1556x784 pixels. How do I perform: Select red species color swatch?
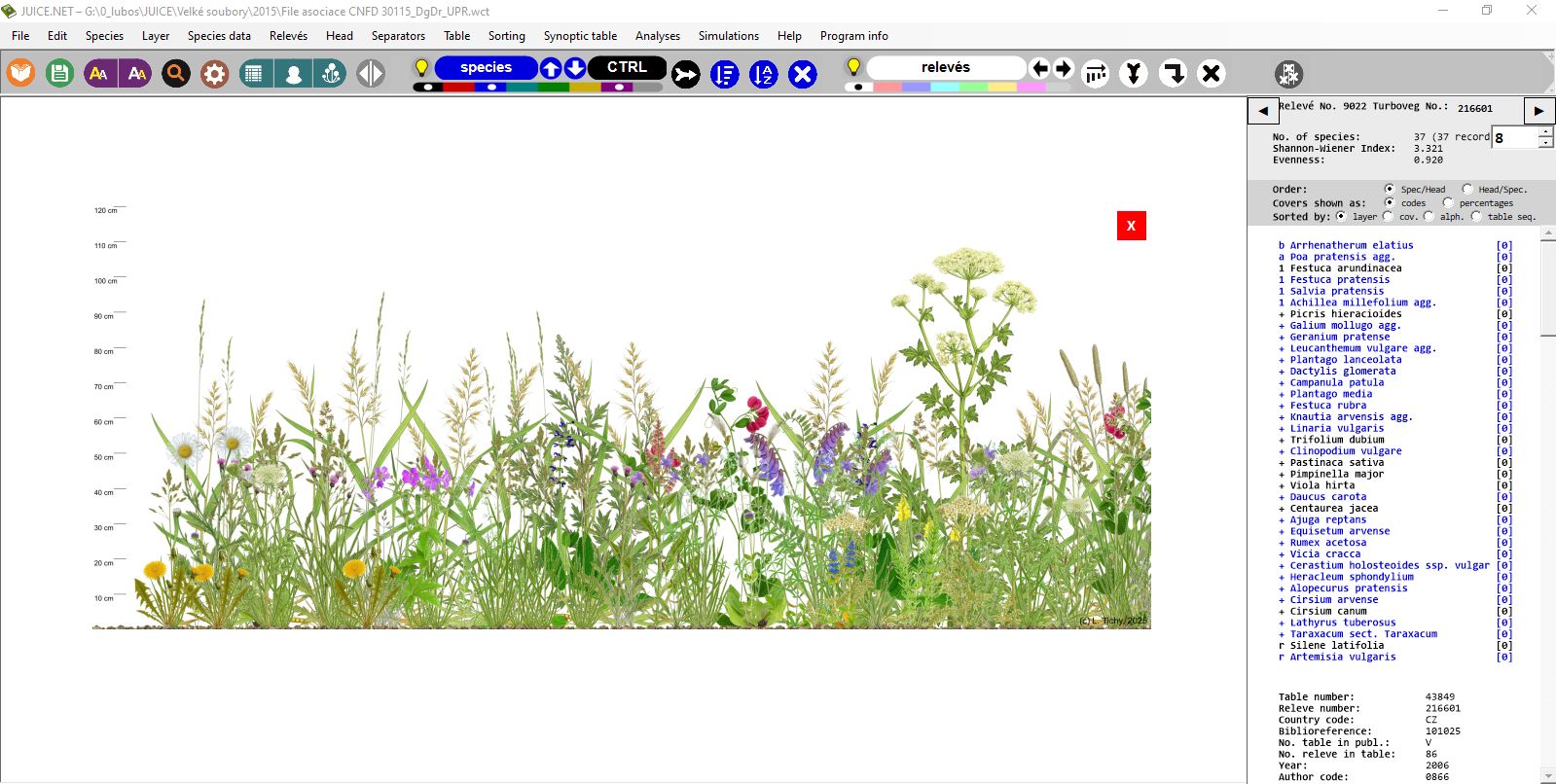tap(459, 87)
